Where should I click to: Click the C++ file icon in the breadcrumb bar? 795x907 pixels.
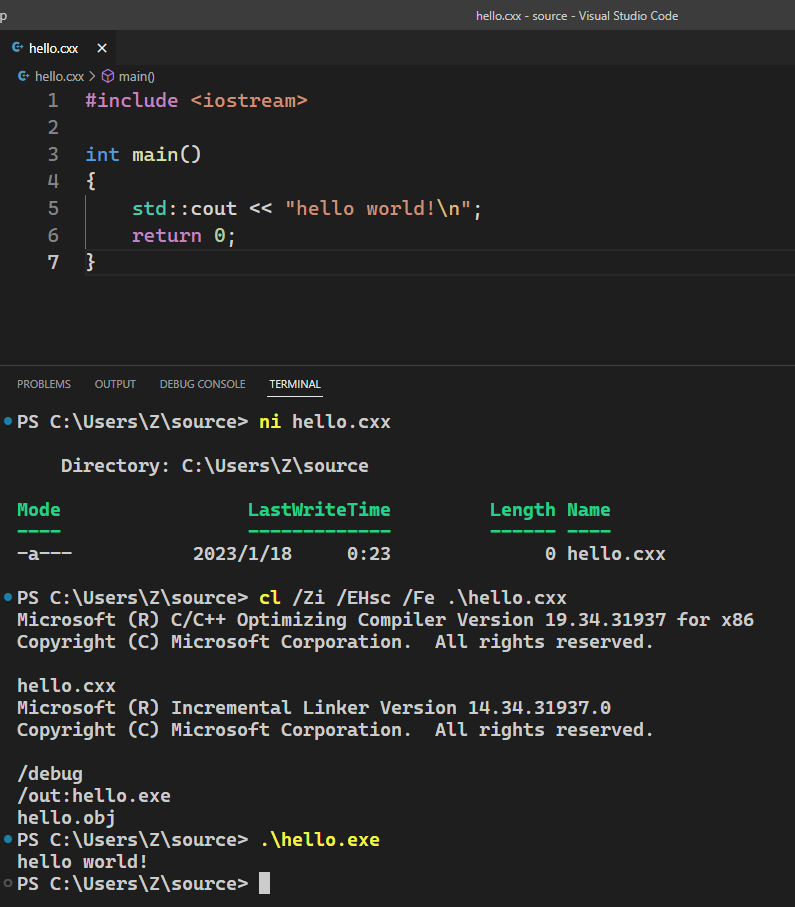coord(24,76)
